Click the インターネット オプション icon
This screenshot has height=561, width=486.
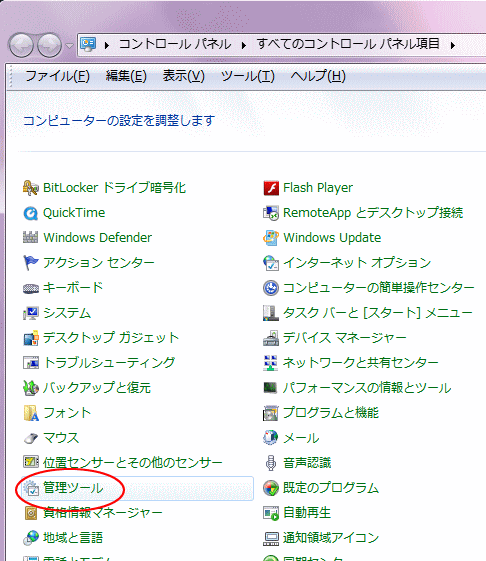click(x=271, y=263)
